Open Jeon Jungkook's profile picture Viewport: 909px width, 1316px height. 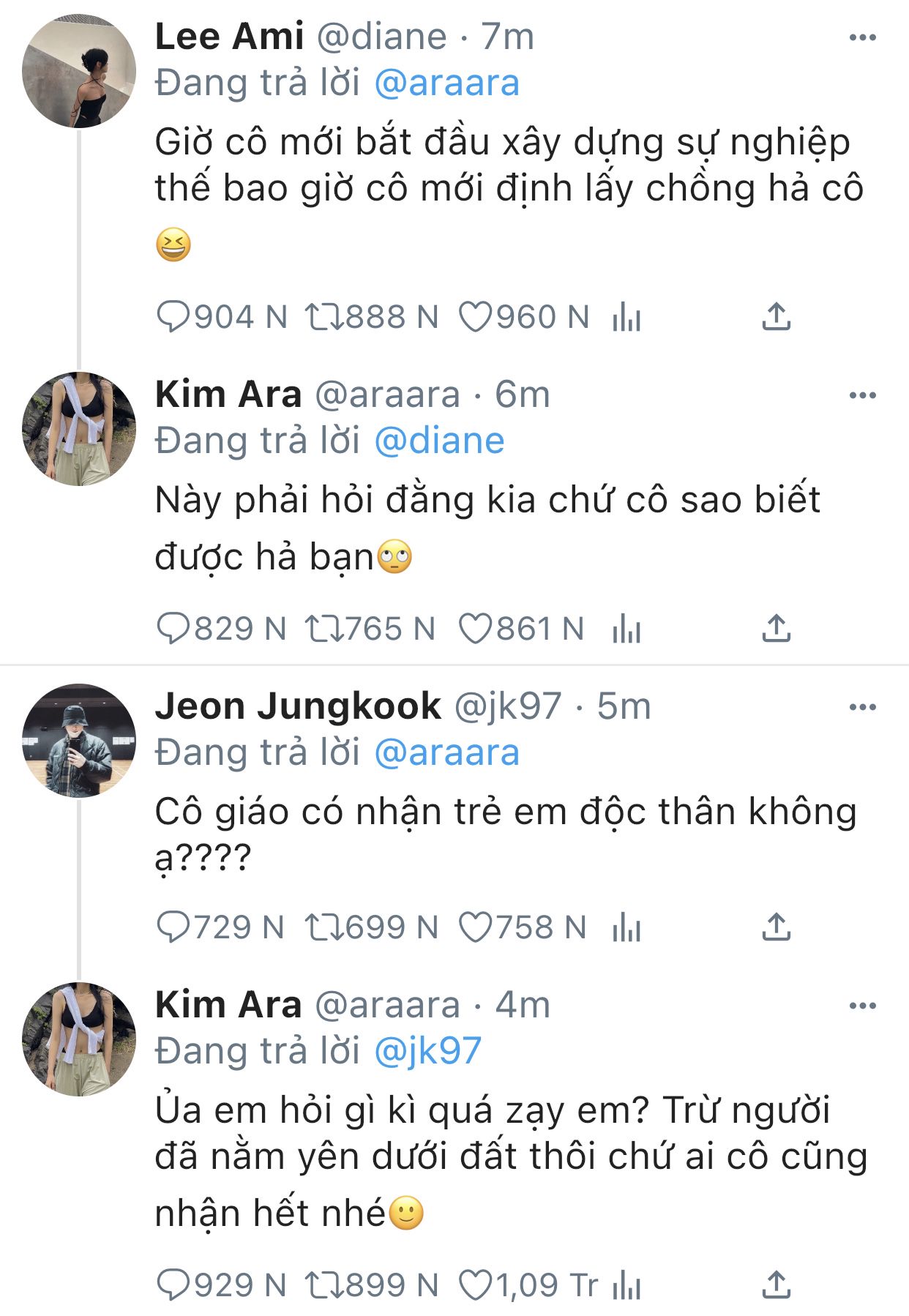pos(79,740)
